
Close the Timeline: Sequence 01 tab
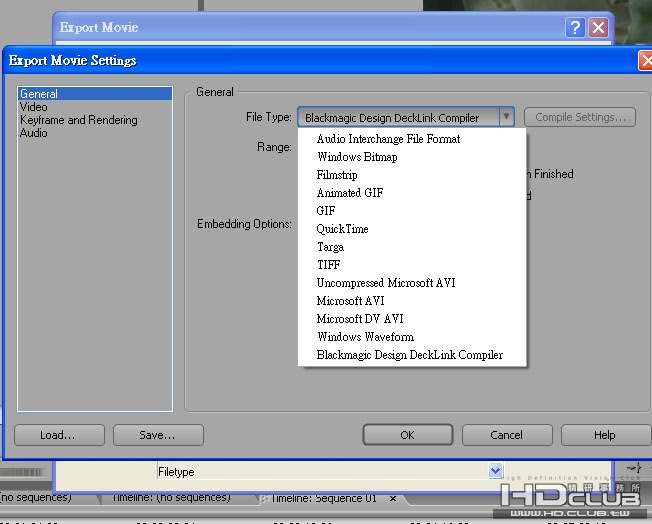click(x=393, y=498)
